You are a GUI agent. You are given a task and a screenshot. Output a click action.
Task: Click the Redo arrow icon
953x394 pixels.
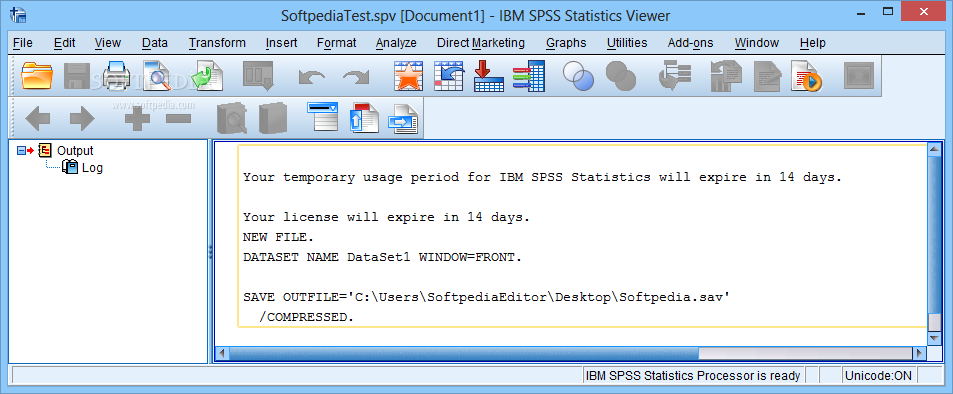(356, 77)
